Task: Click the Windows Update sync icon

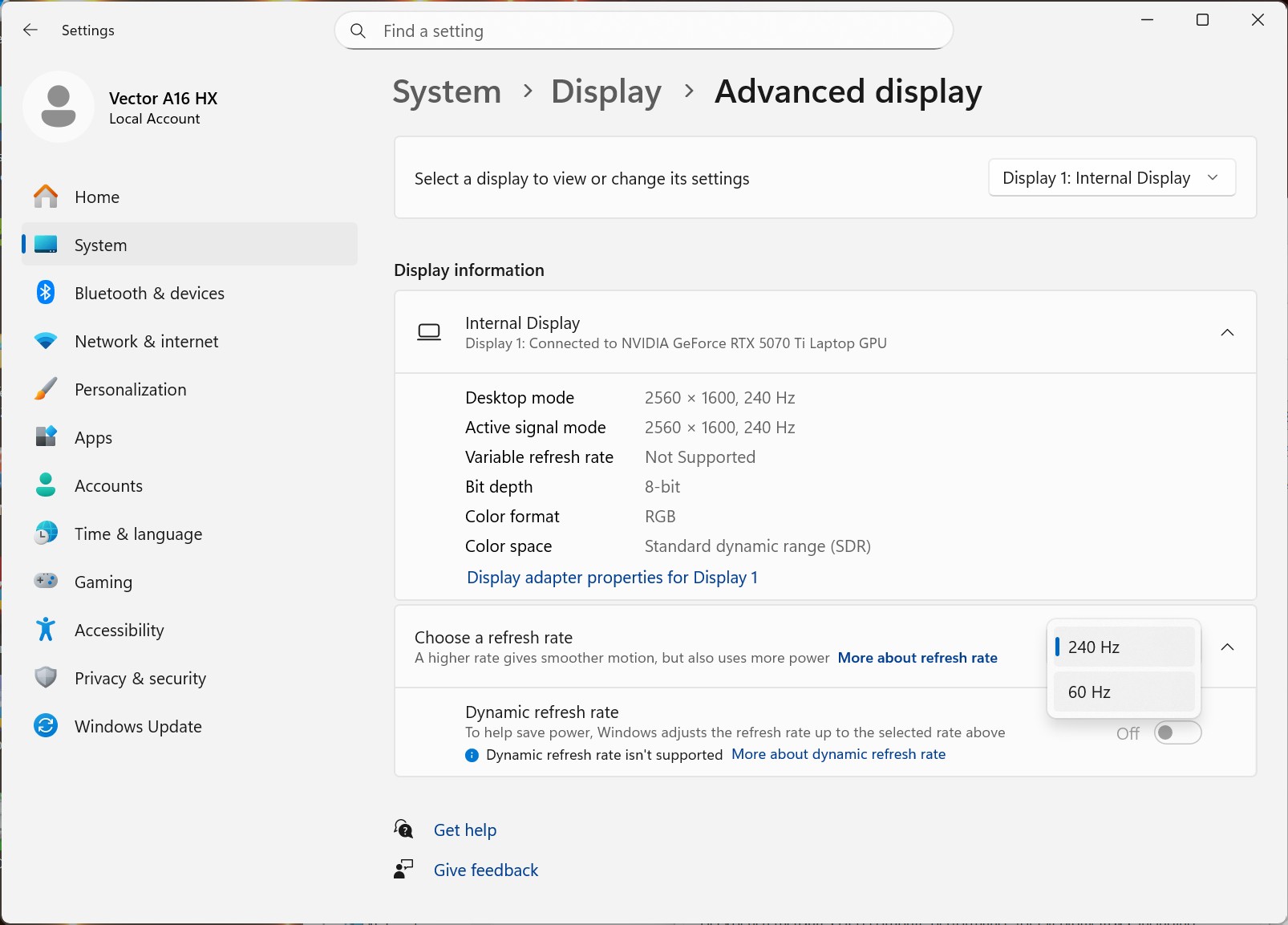Action: [46, 726]
